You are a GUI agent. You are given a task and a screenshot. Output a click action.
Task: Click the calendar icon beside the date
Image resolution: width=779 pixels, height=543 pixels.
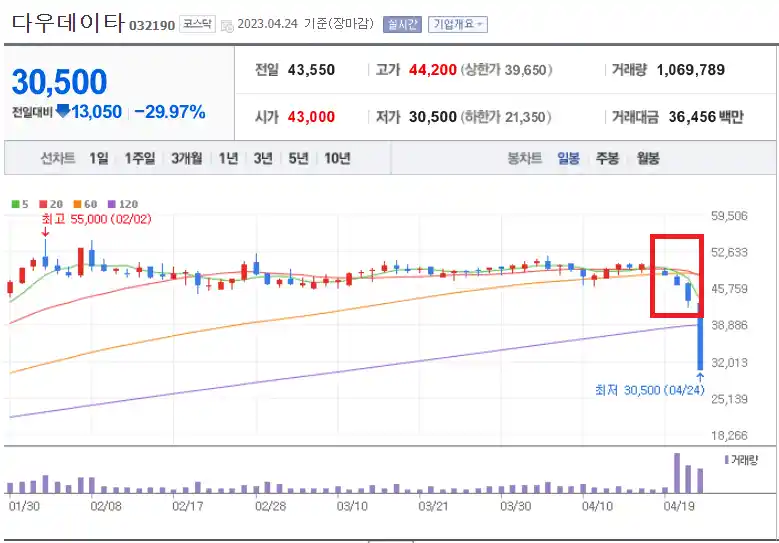tap(227, 26)
